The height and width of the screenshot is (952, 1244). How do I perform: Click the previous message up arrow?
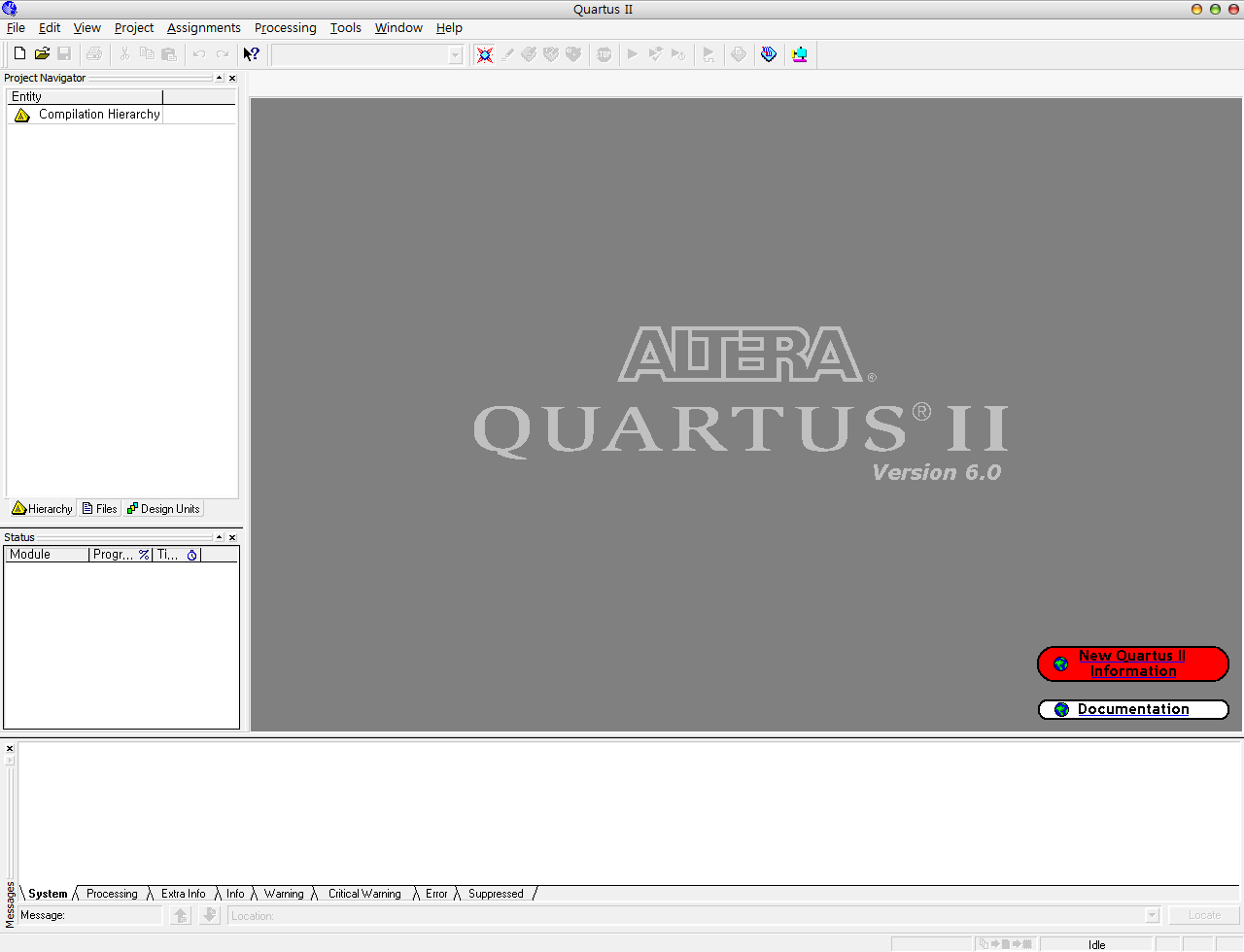pyautogui.click(x=181, y=915)
